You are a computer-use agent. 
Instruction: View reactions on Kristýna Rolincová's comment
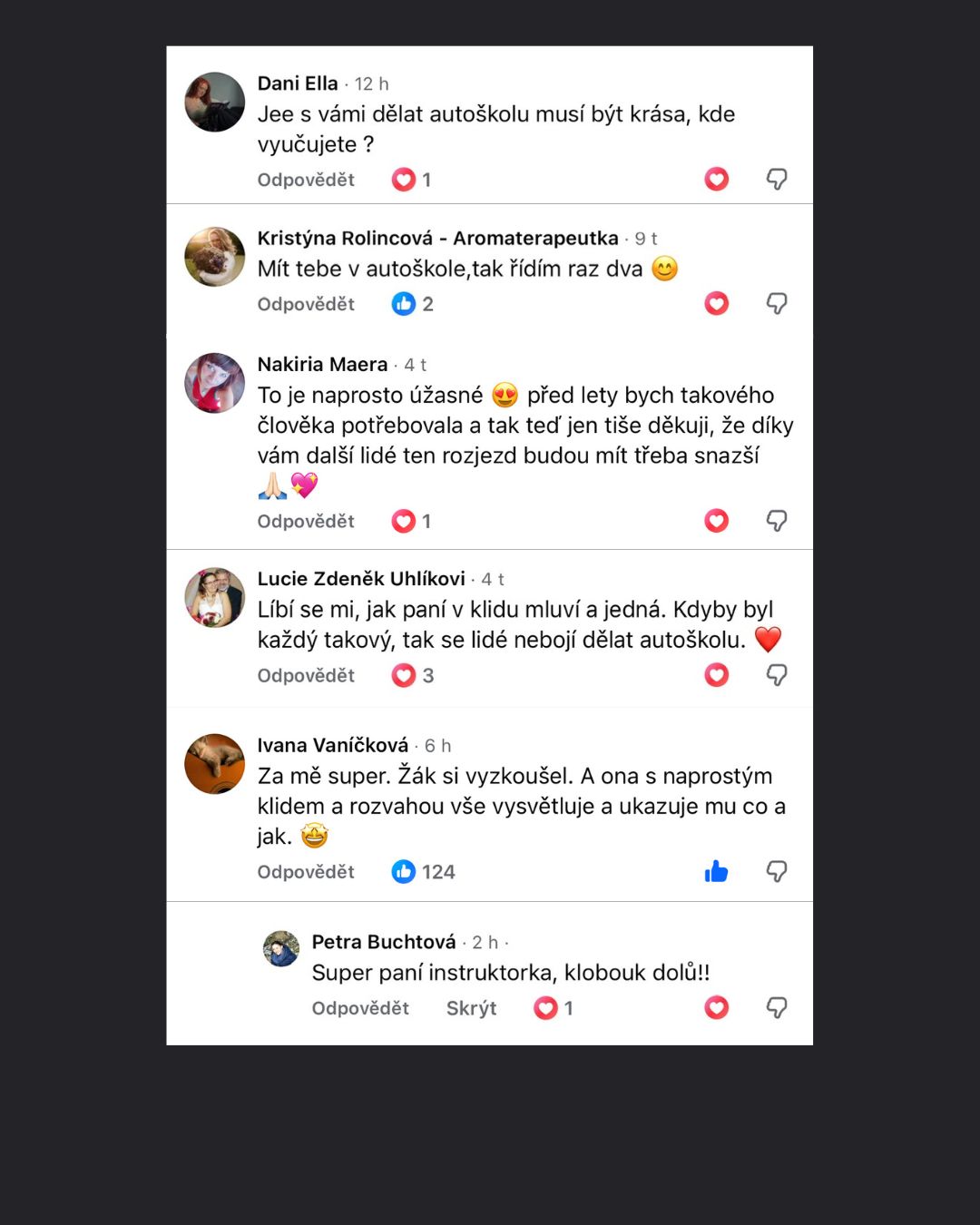(x=413, y=304)
